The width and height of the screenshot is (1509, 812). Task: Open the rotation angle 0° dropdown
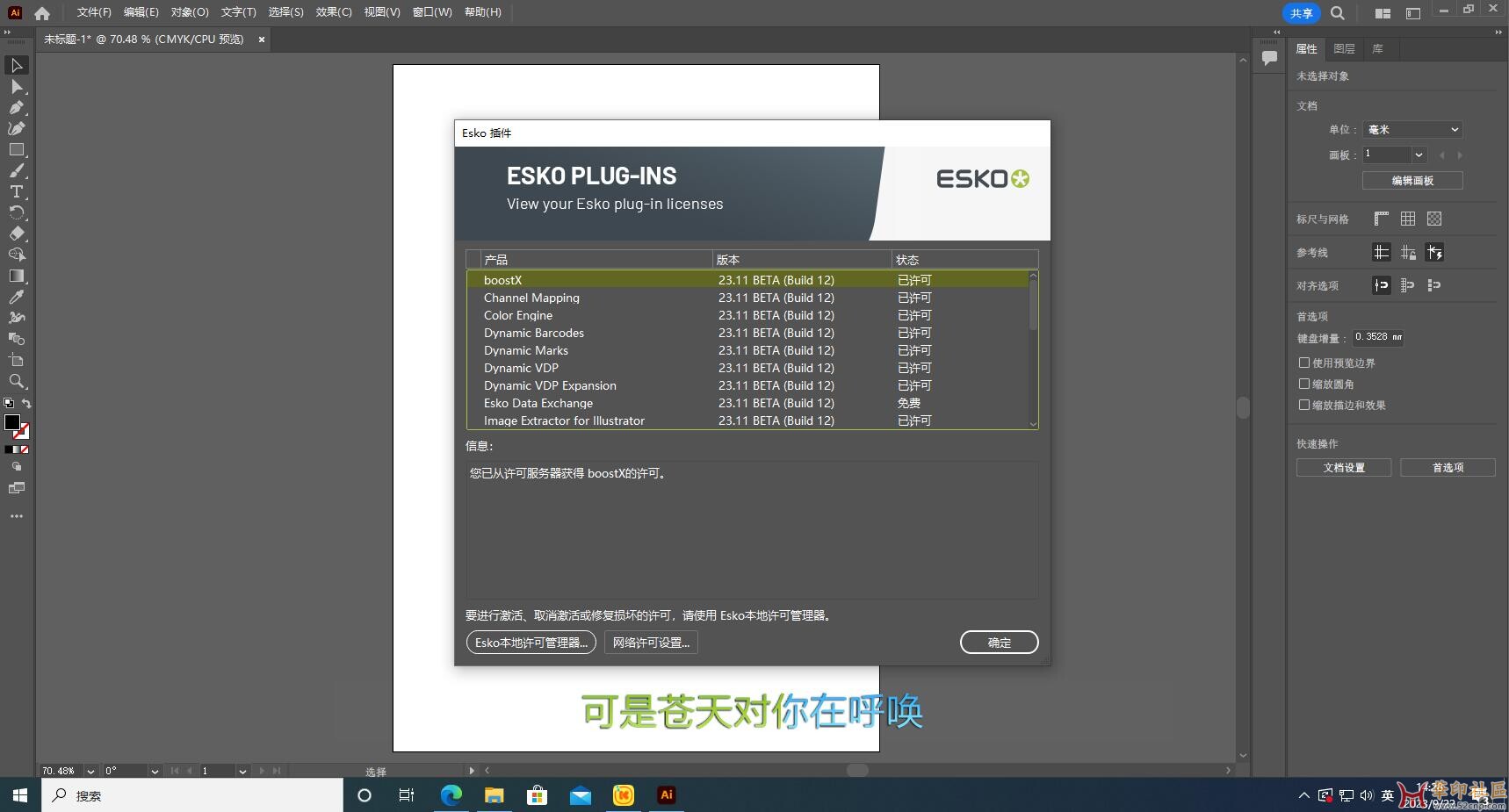pyautogui.click(x=155, y=771)
